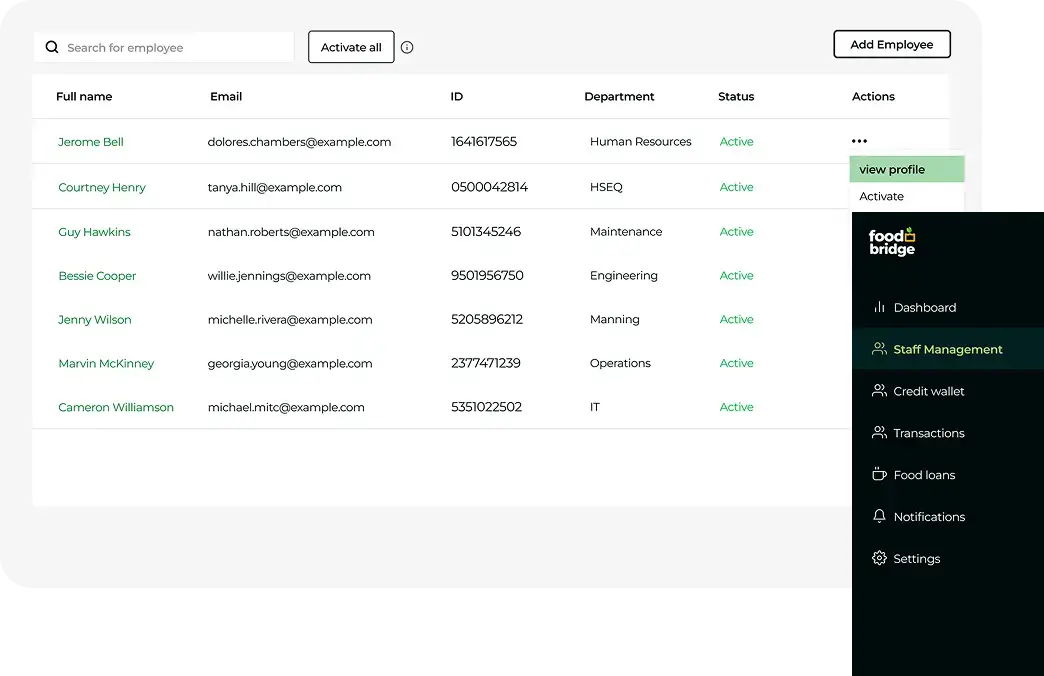This screenshot has width=1044, height=676.
Task: Select 'view profile' from the actions menu
Action: [x=892, y=170]
